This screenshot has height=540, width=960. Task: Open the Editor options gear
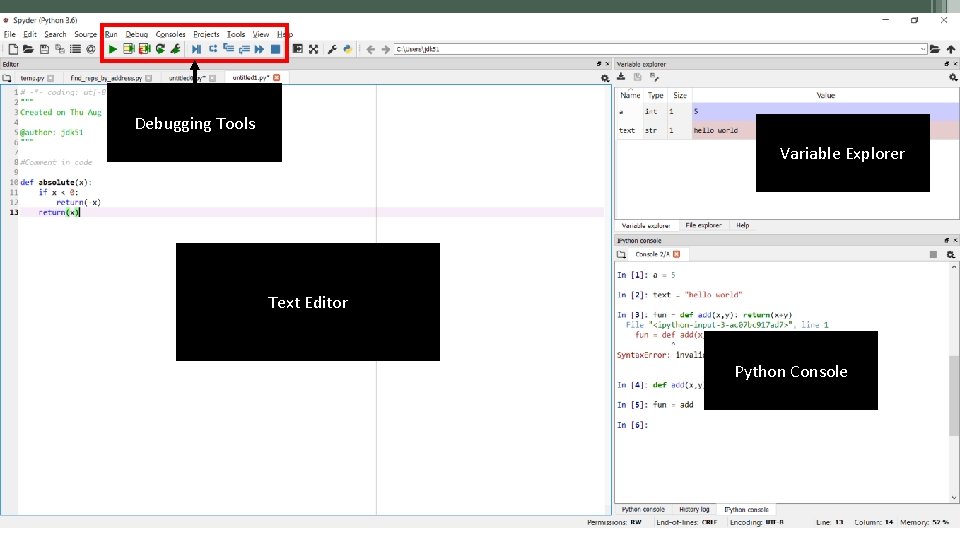pyautogui.click(x=605, y=78)
